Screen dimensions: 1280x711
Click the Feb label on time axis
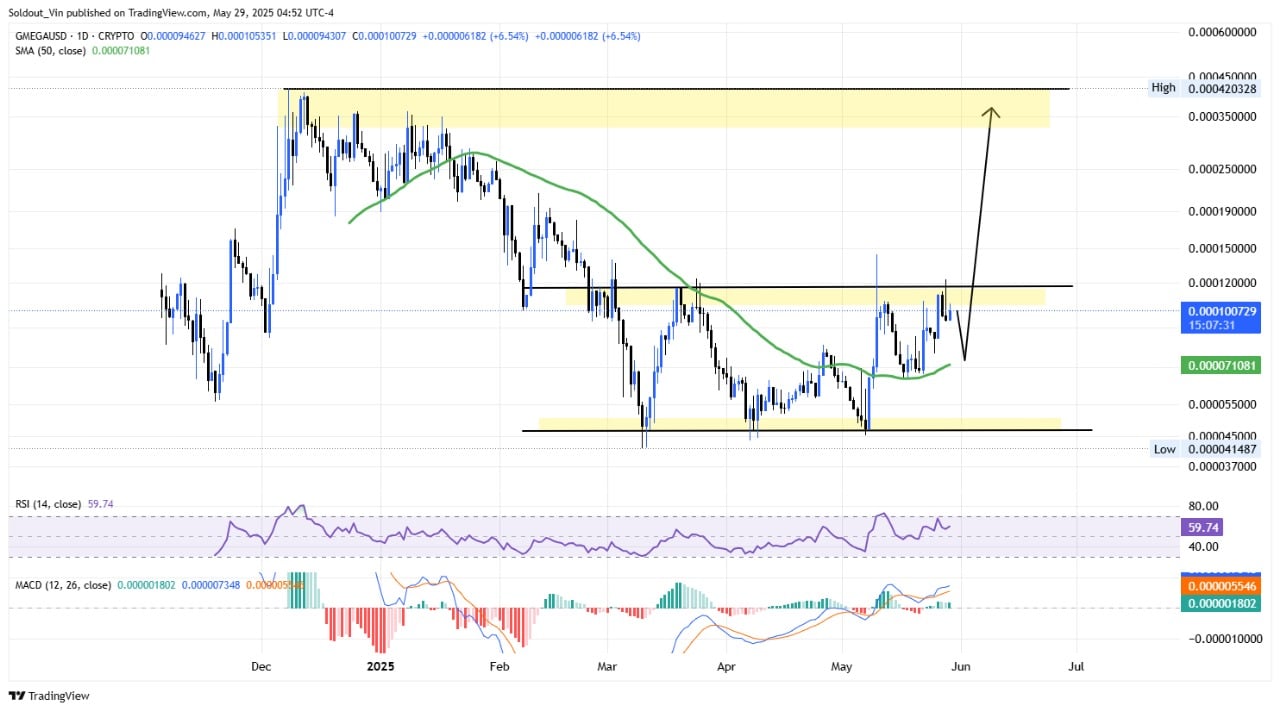tap(499, 665)
